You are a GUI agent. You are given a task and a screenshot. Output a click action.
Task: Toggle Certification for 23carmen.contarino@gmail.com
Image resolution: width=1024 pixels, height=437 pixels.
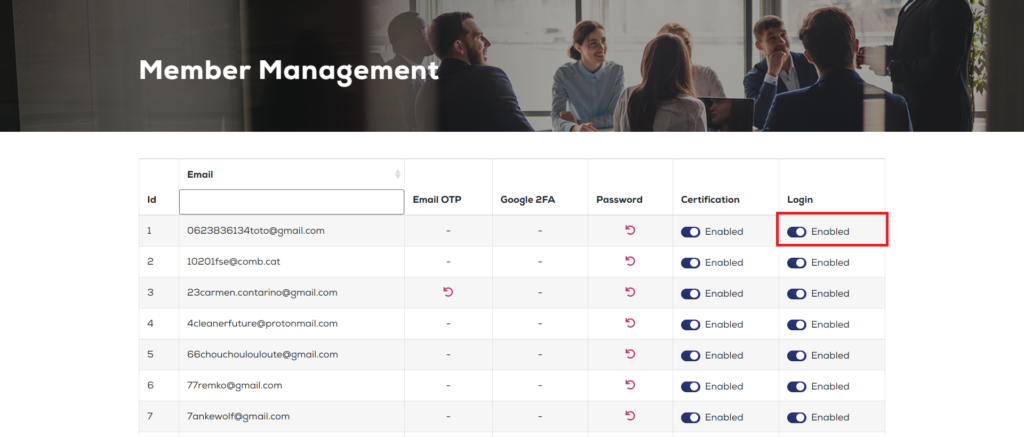pyautogui.click(x=690, y=294)
